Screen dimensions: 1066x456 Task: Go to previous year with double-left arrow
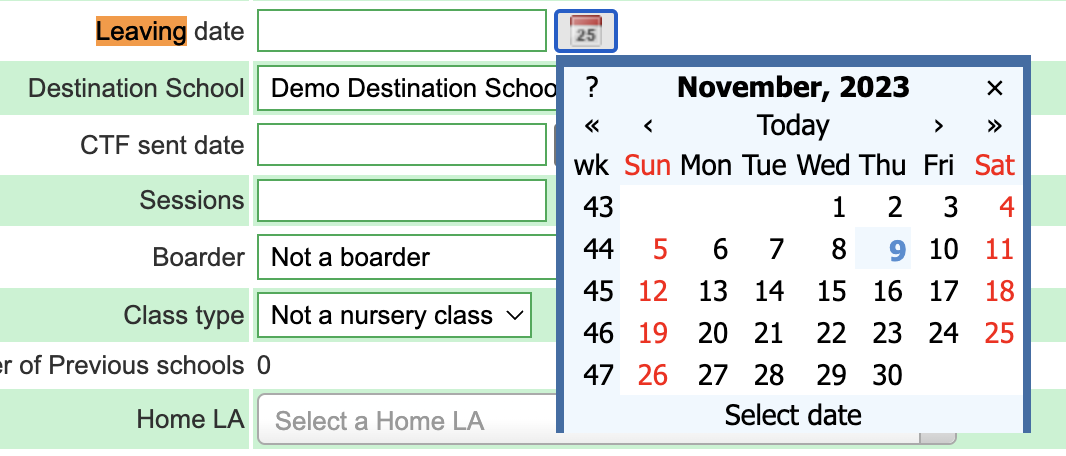[x=592, y=126]
